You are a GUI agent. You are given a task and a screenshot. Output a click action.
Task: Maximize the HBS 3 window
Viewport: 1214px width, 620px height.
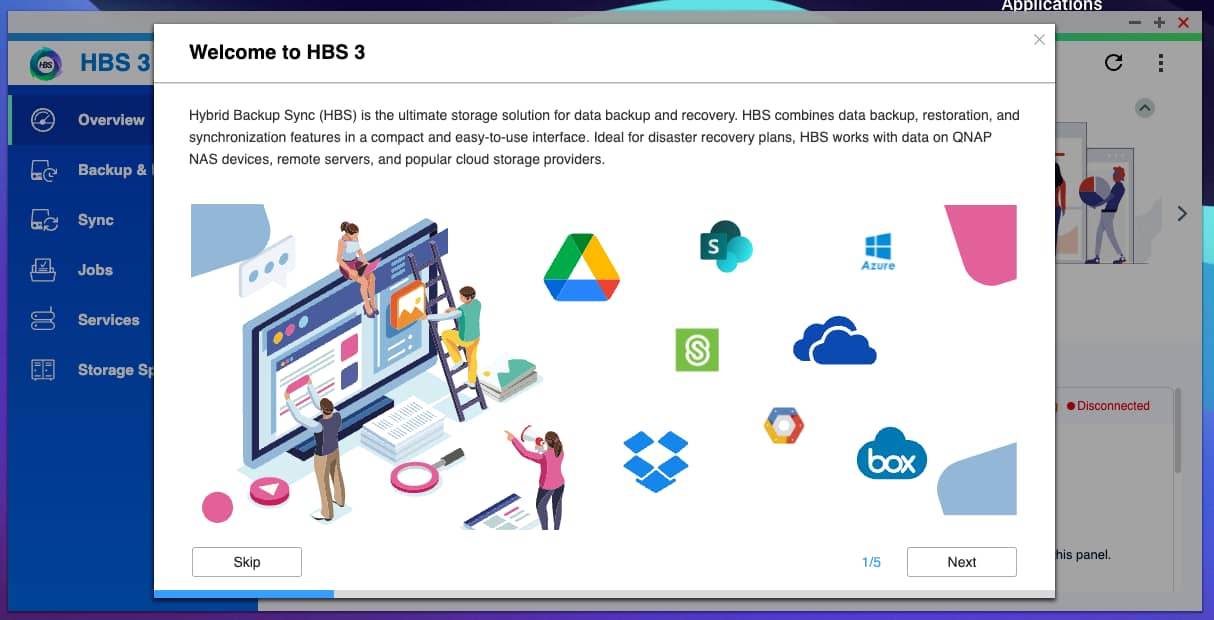tap(1159, 22)
